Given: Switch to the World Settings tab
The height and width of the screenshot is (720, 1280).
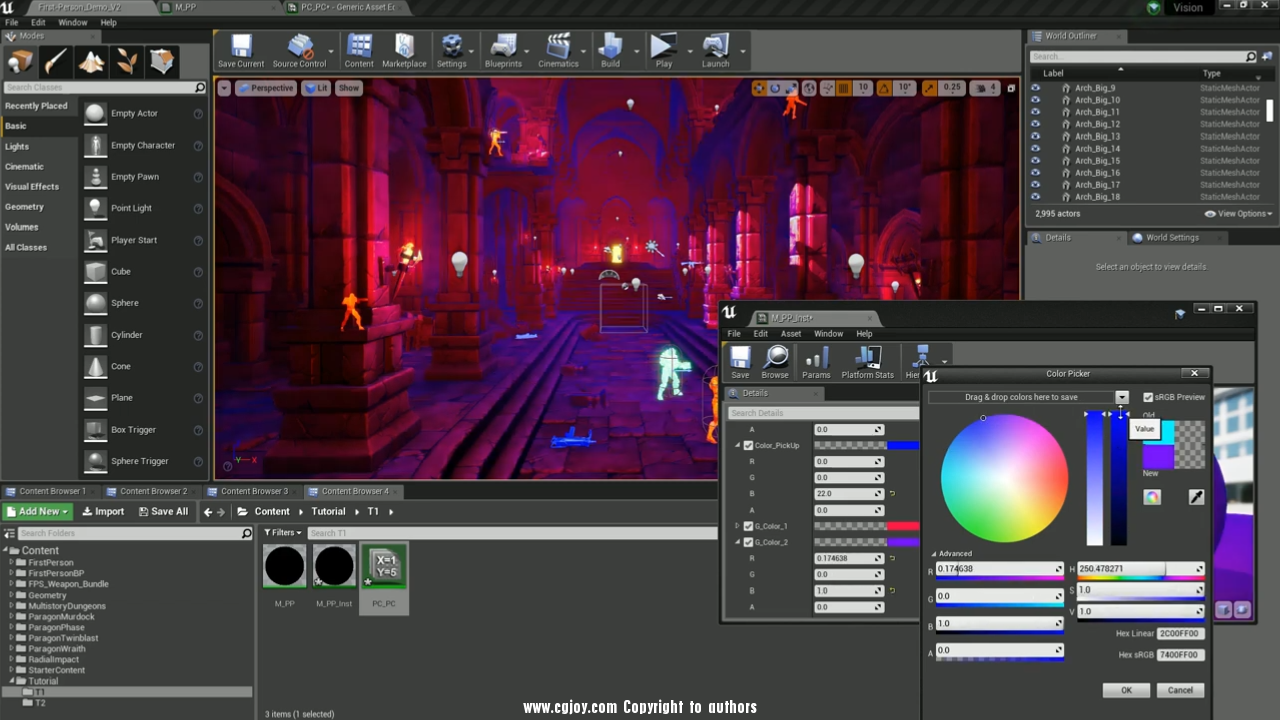Looking at the screenshot, I should click(x=1171, y=238).
